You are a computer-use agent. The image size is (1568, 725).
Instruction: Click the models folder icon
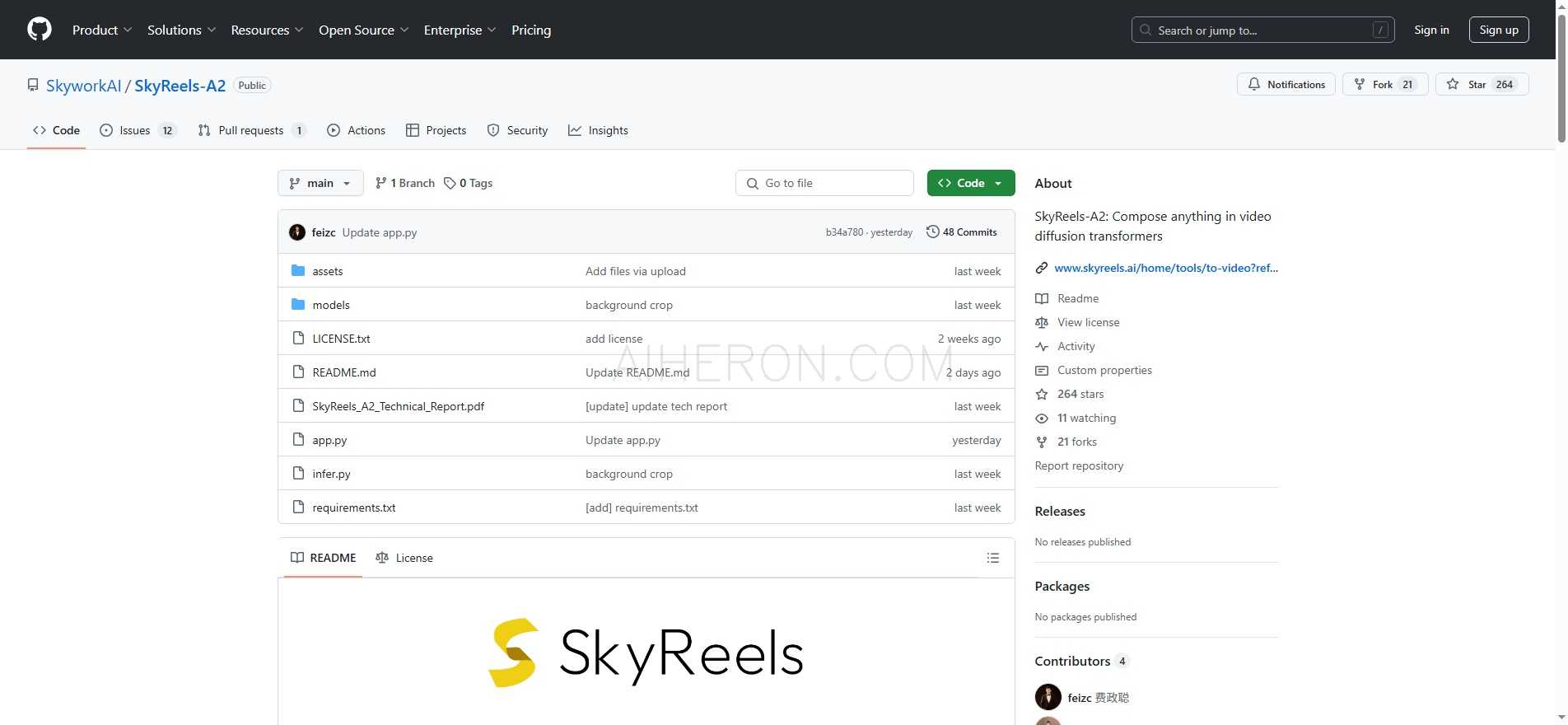pos(298,304)
